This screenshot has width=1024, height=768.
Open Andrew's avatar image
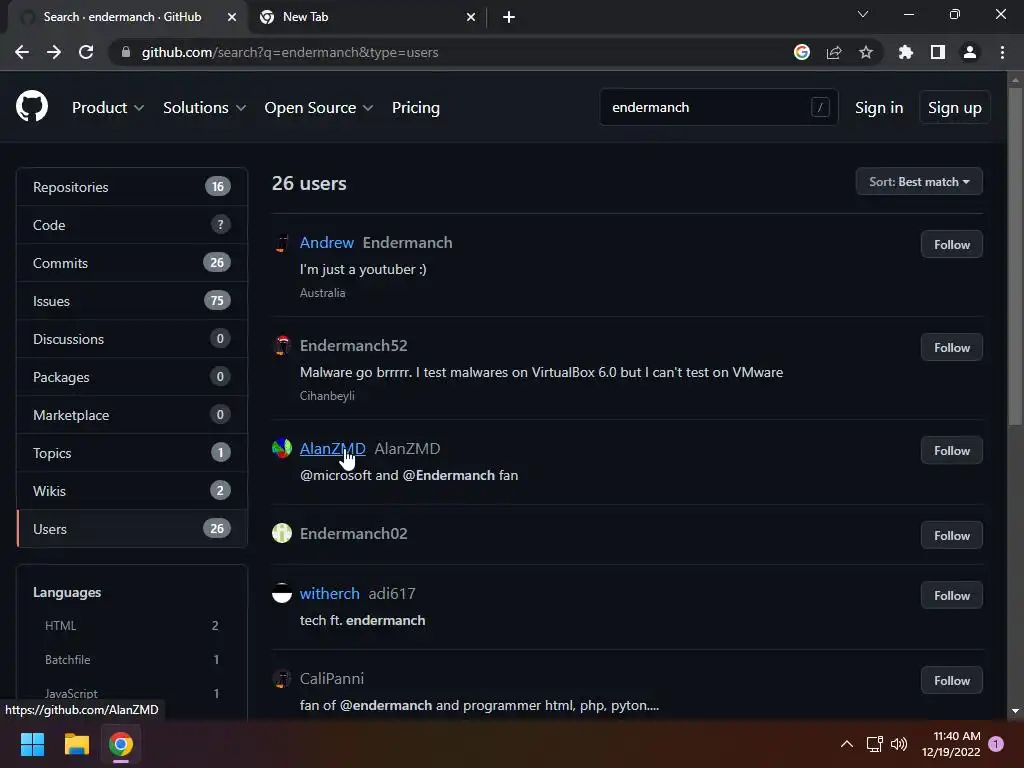[282, 243]
